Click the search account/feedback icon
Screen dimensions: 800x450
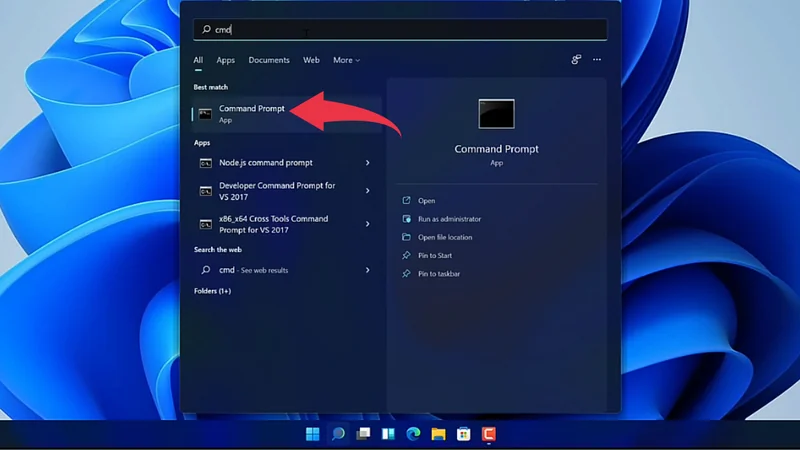pyautogui.click(x=576, y=60)
